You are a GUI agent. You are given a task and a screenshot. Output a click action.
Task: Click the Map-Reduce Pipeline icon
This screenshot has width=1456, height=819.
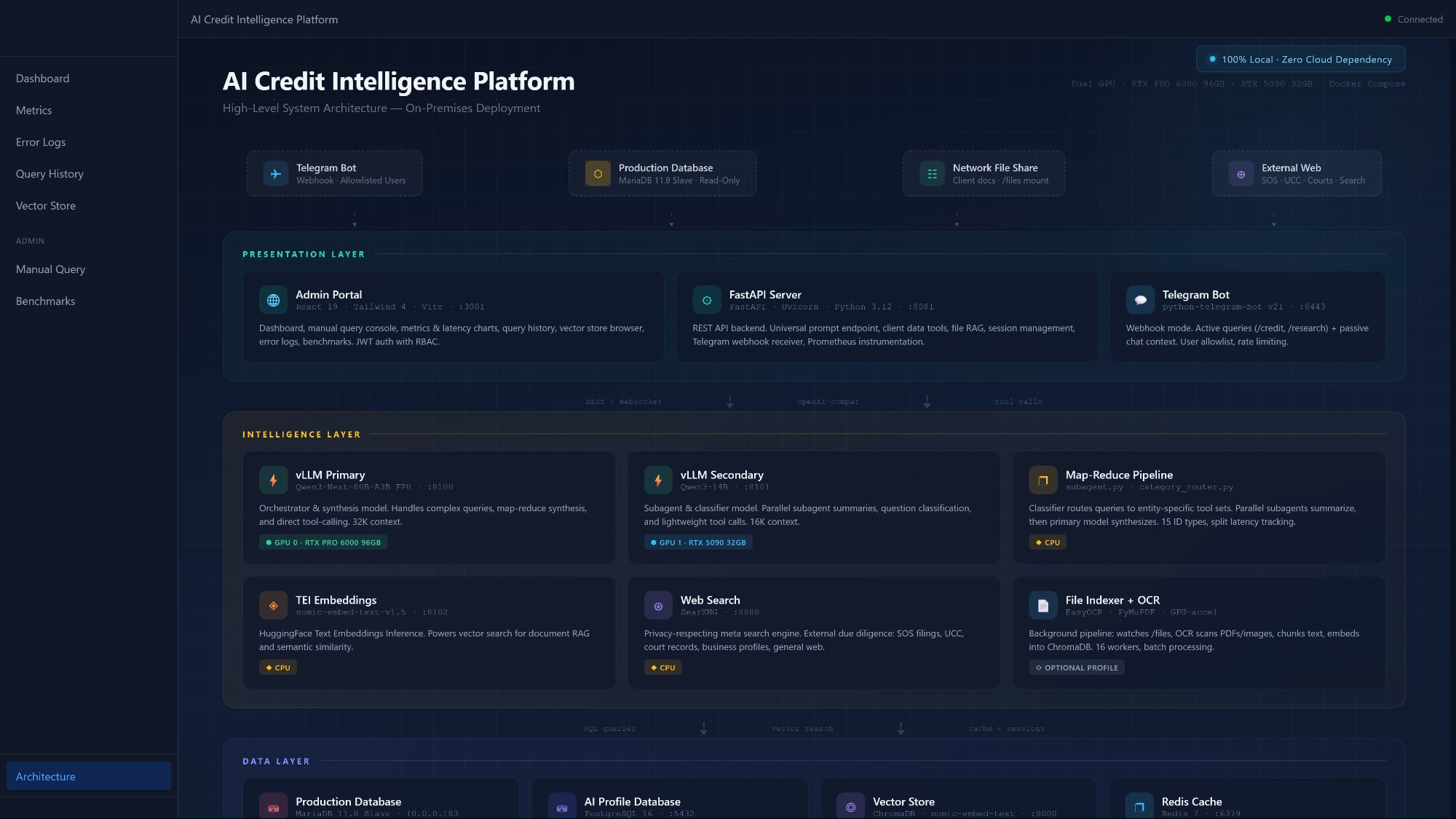click(1043, 480)
